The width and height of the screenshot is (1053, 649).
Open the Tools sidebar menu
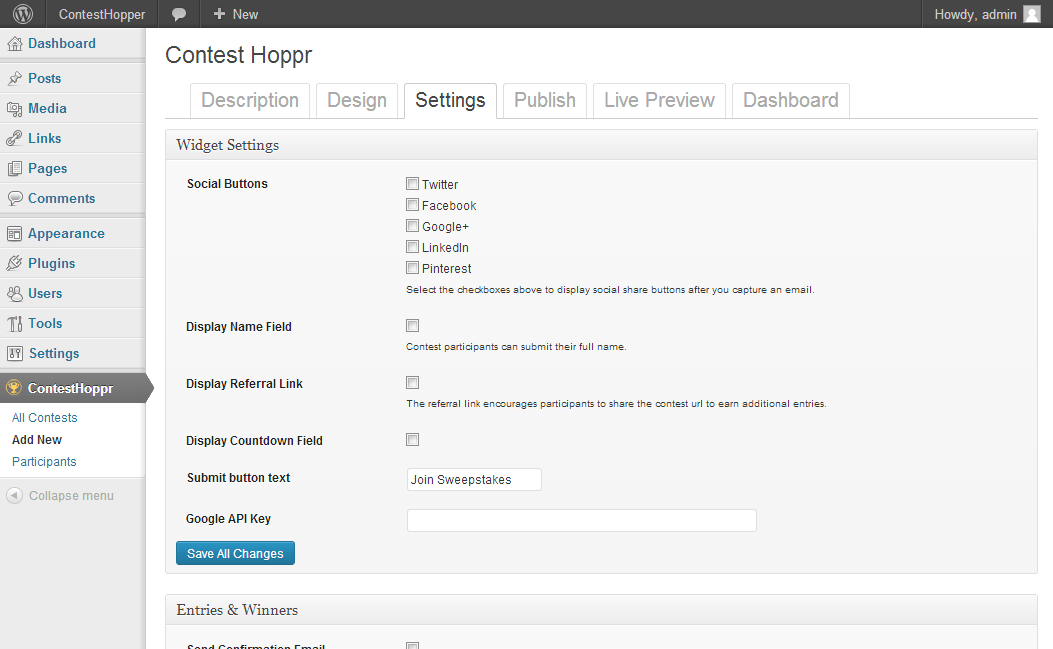73,324
